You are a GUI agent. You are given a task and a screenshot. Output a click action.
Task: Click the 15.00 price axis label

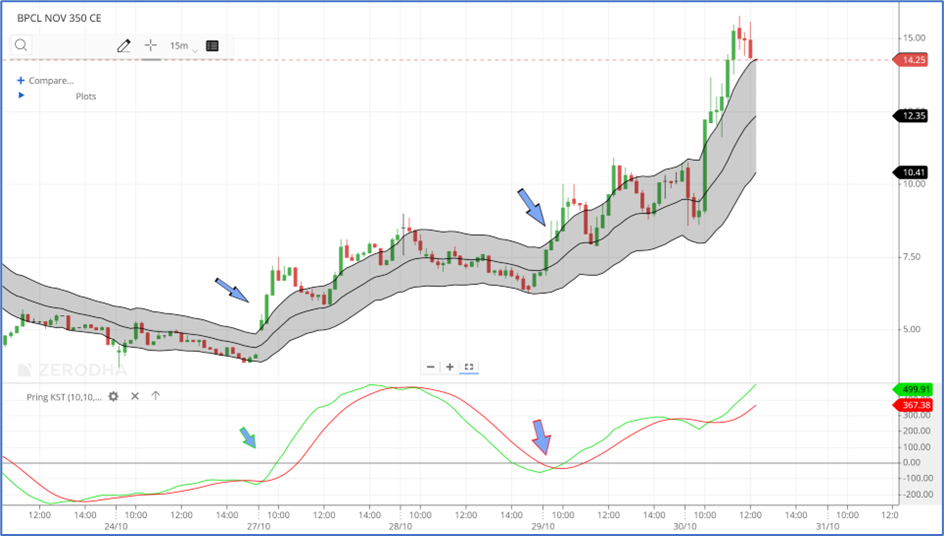click(914, 38)
